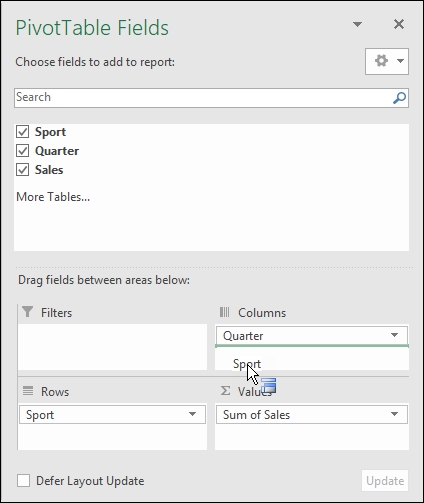The height and width of the screenshot is (503, 424).
Task: Expand the Sport dropdown in Rows
Action: (x=192, y=414)
